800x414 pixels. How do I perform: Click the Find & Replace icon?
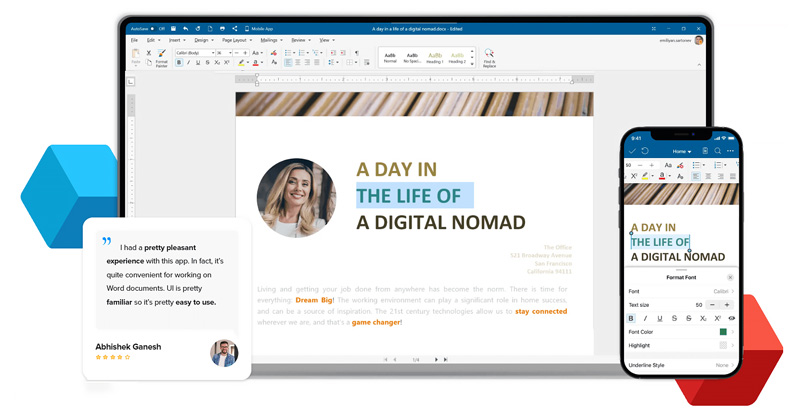tap(489, 58)
